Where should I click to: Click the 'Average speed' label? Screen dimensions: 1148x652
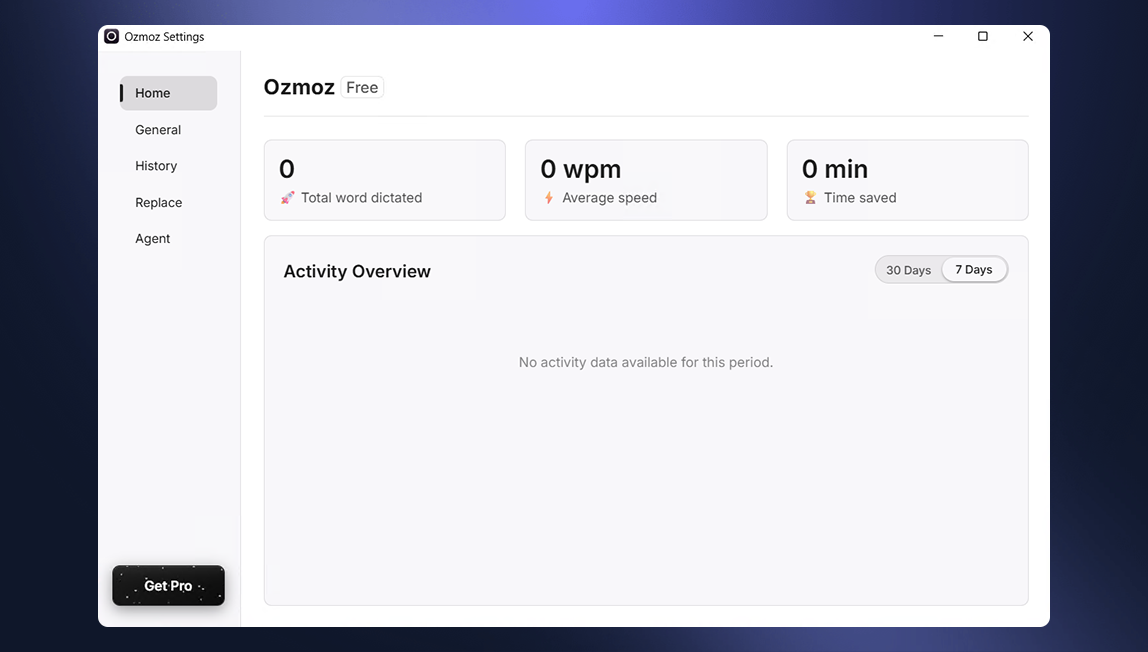(609, 198)
